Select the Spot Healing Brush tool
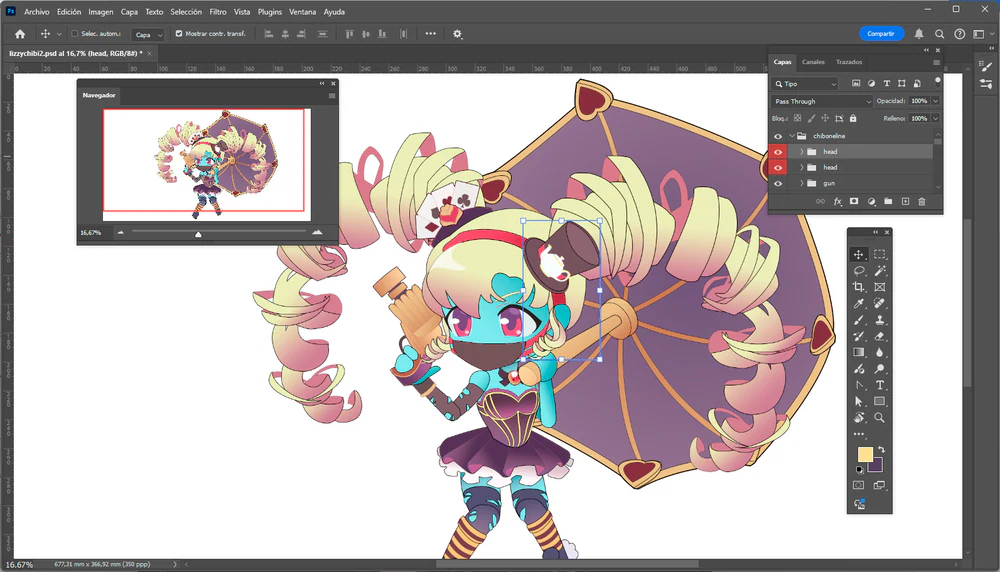The image size is (1000, 572). coord(879,304)
